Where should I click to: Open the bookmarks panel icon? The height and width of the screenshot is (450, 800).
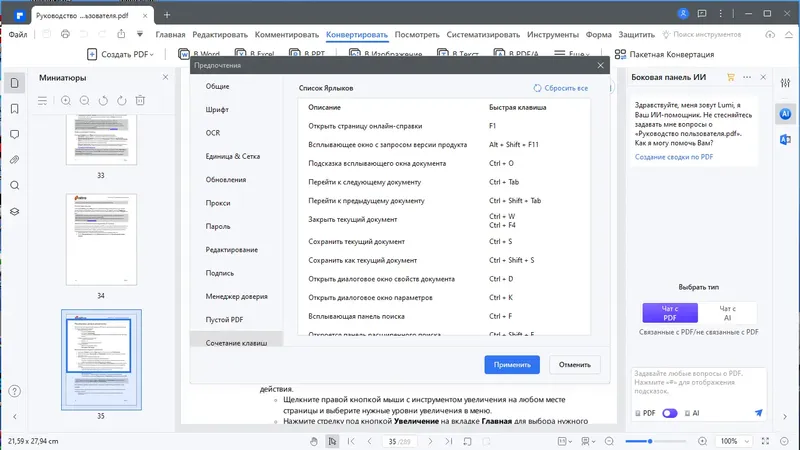coord(14,109)
